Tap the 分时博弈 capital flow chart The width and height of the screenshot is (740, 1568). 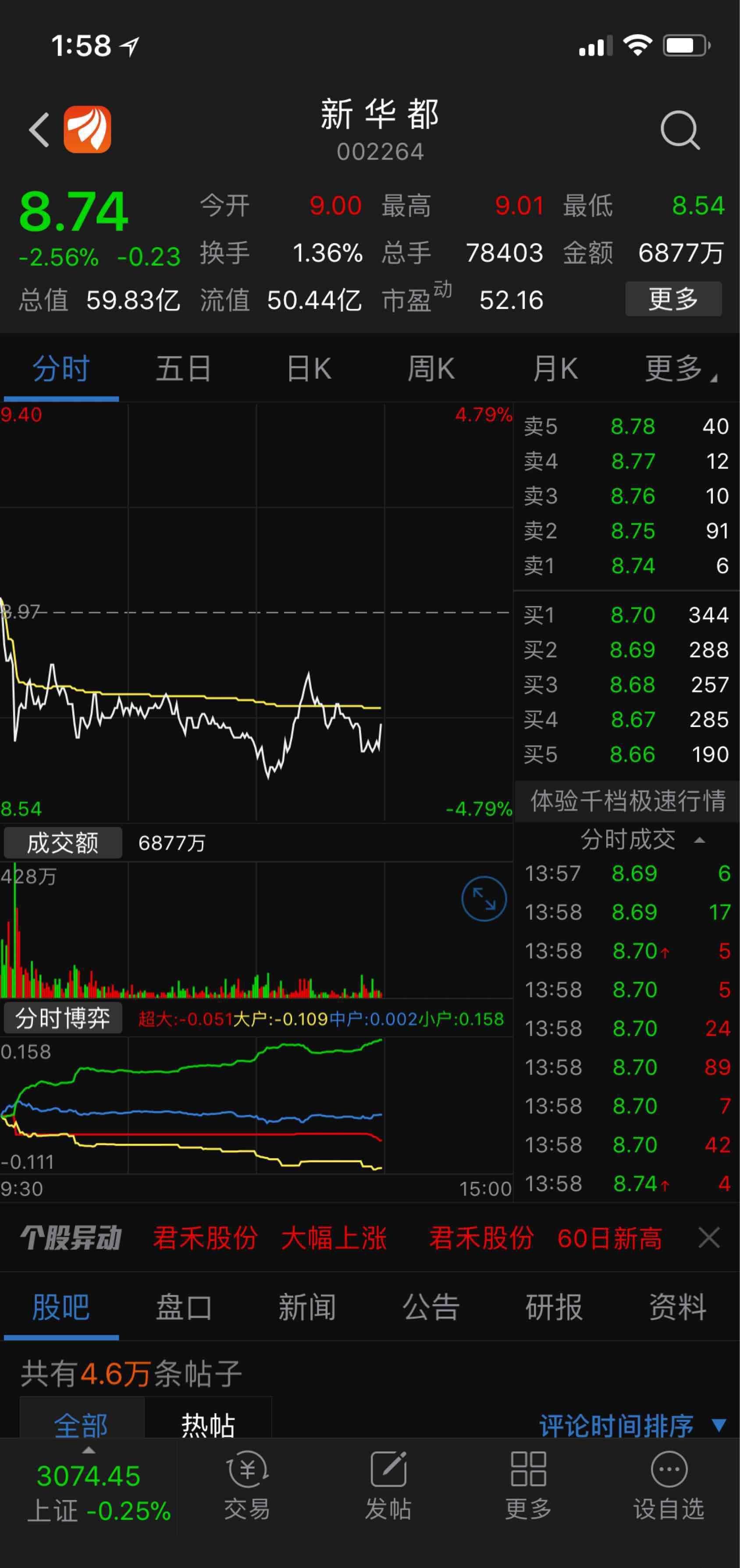[x=256, y=1105]
